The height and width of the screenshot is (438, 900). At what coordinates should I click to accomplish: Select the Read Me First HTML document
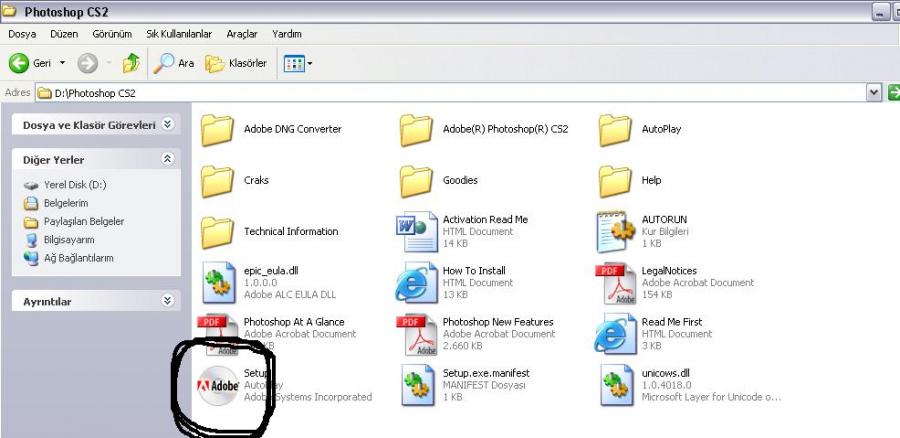point(616,334)
